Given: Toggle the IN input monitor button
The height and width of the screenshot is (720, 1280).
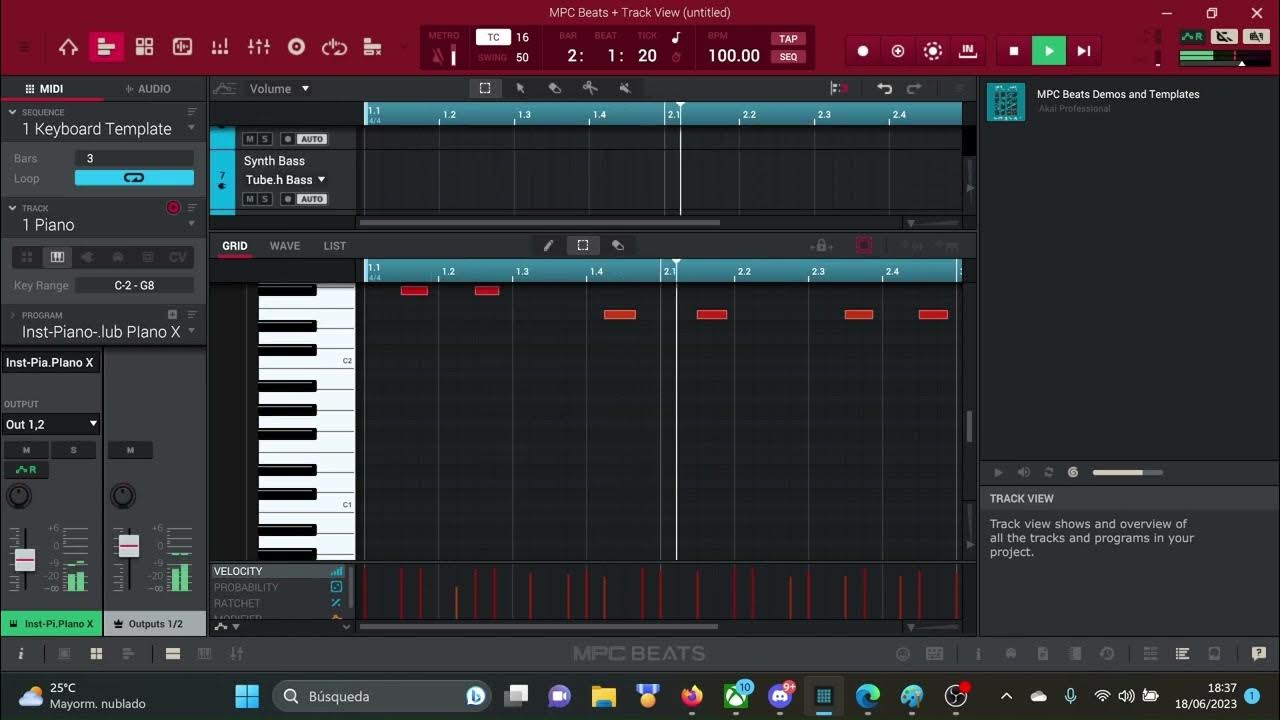Looking at the screenshot, I should [967, 51].
